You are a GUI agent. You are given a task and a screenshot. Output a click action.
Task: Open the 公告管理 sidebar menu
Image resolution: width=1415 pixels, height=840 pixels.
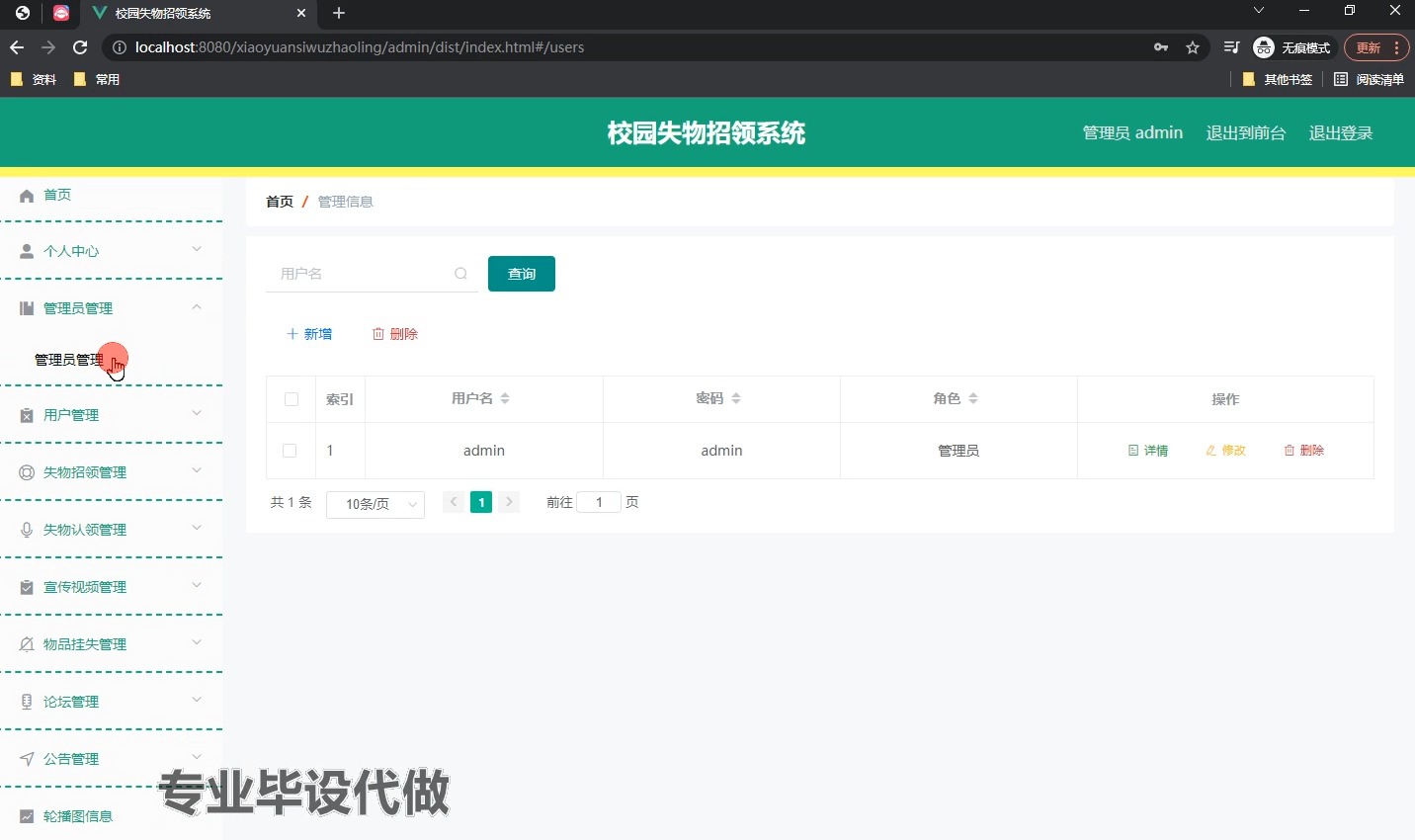tap(111, 759)
